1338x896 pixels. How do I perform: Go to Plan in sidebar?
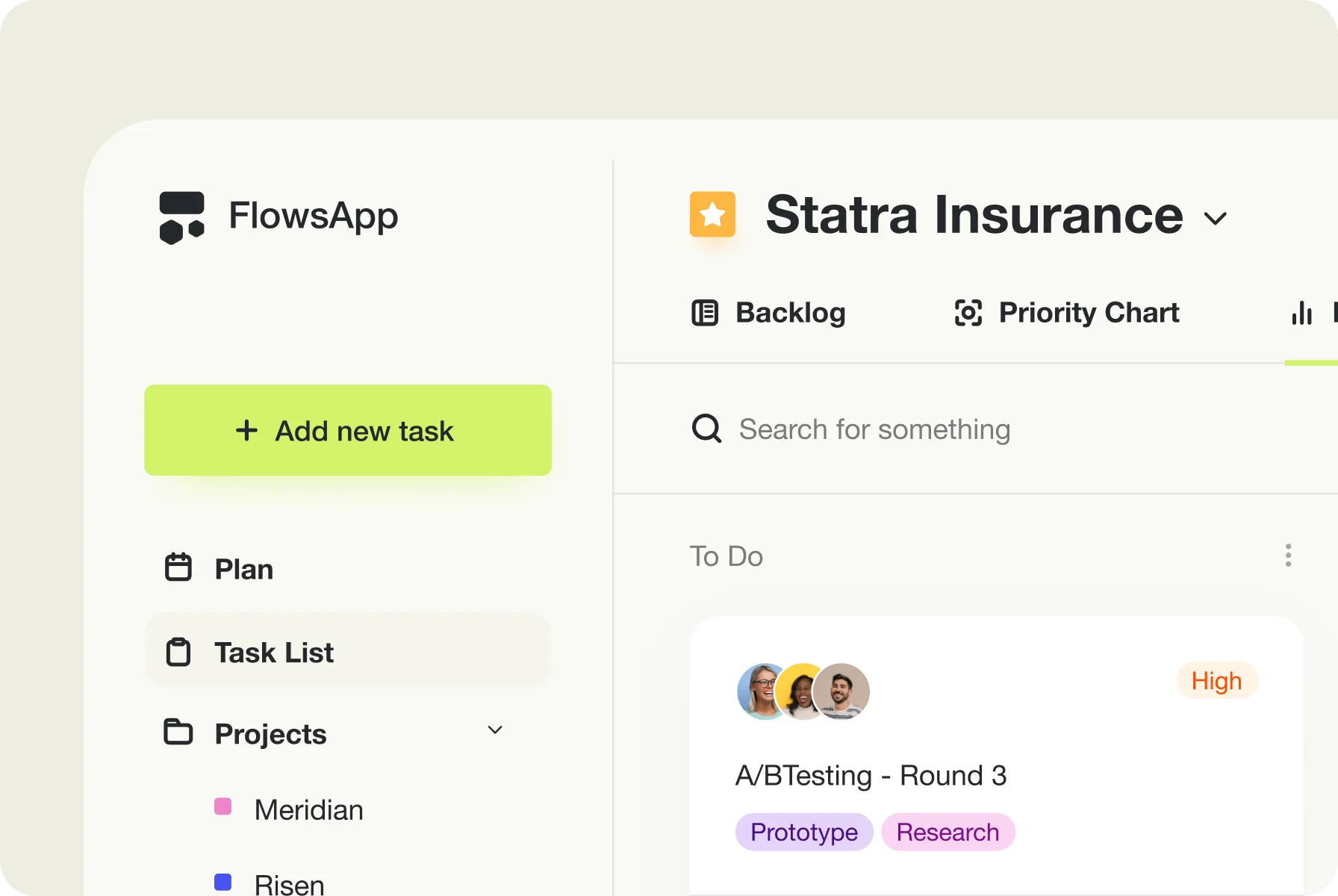tap(243, 569)
